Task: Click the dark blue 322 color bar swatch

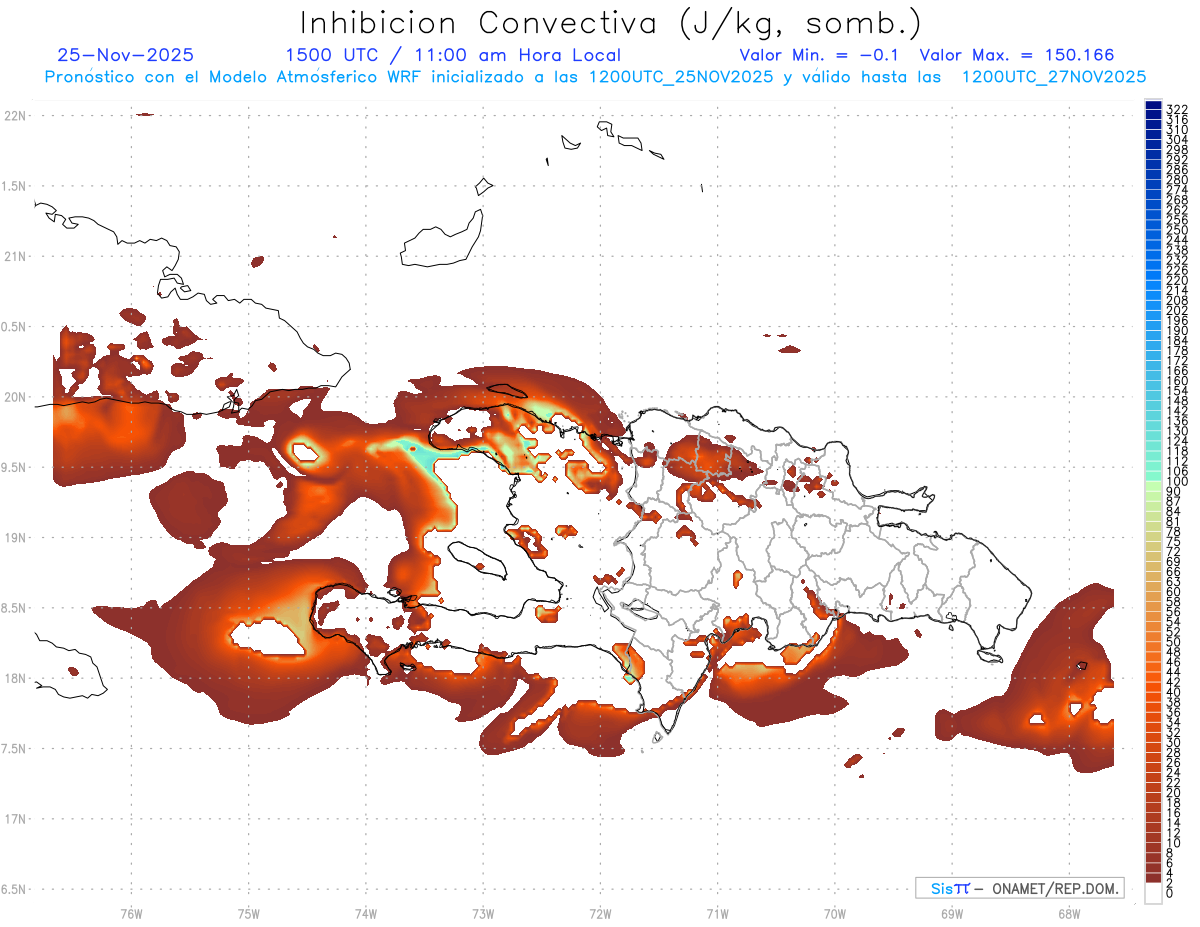Action: click(x=1153, y=105)
